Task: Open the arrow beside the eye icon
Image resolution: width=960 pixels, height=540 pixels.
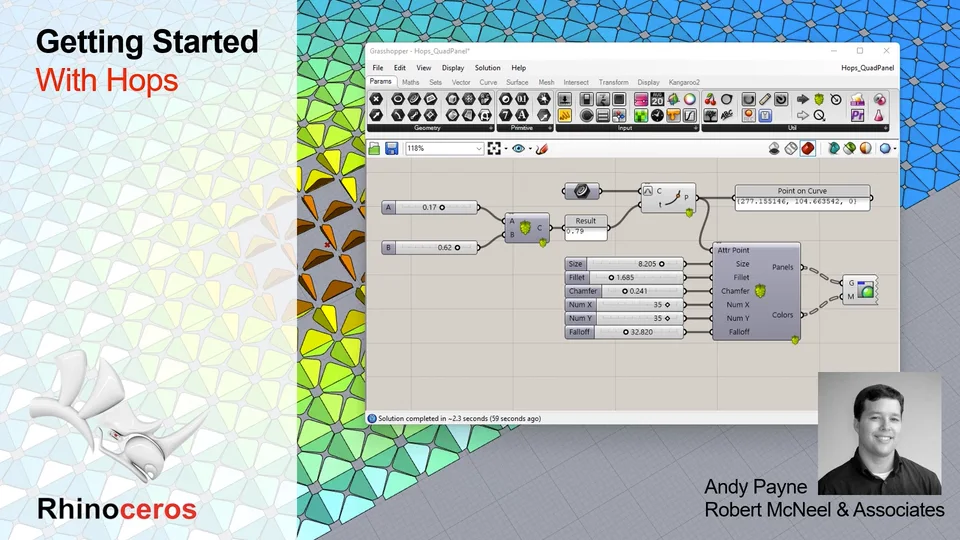Action: point(530,149)
